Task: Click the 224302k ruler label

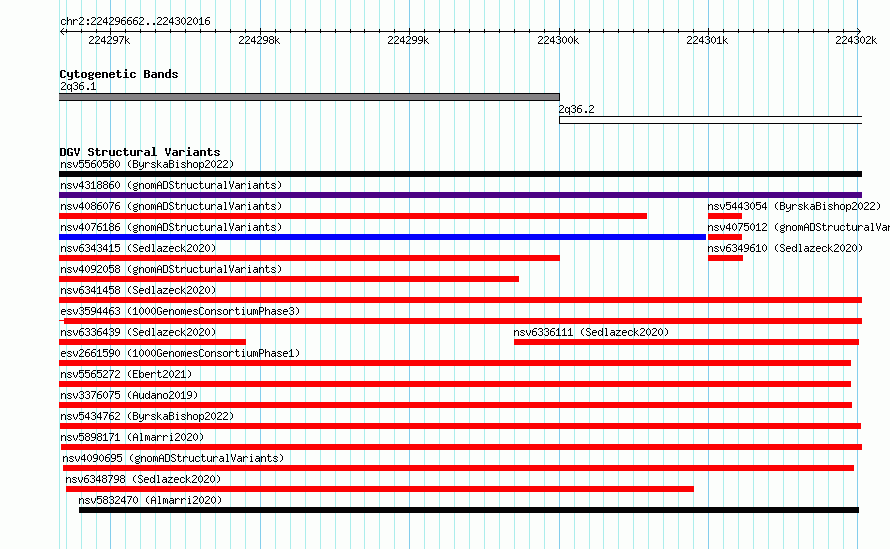Action: 856,40
